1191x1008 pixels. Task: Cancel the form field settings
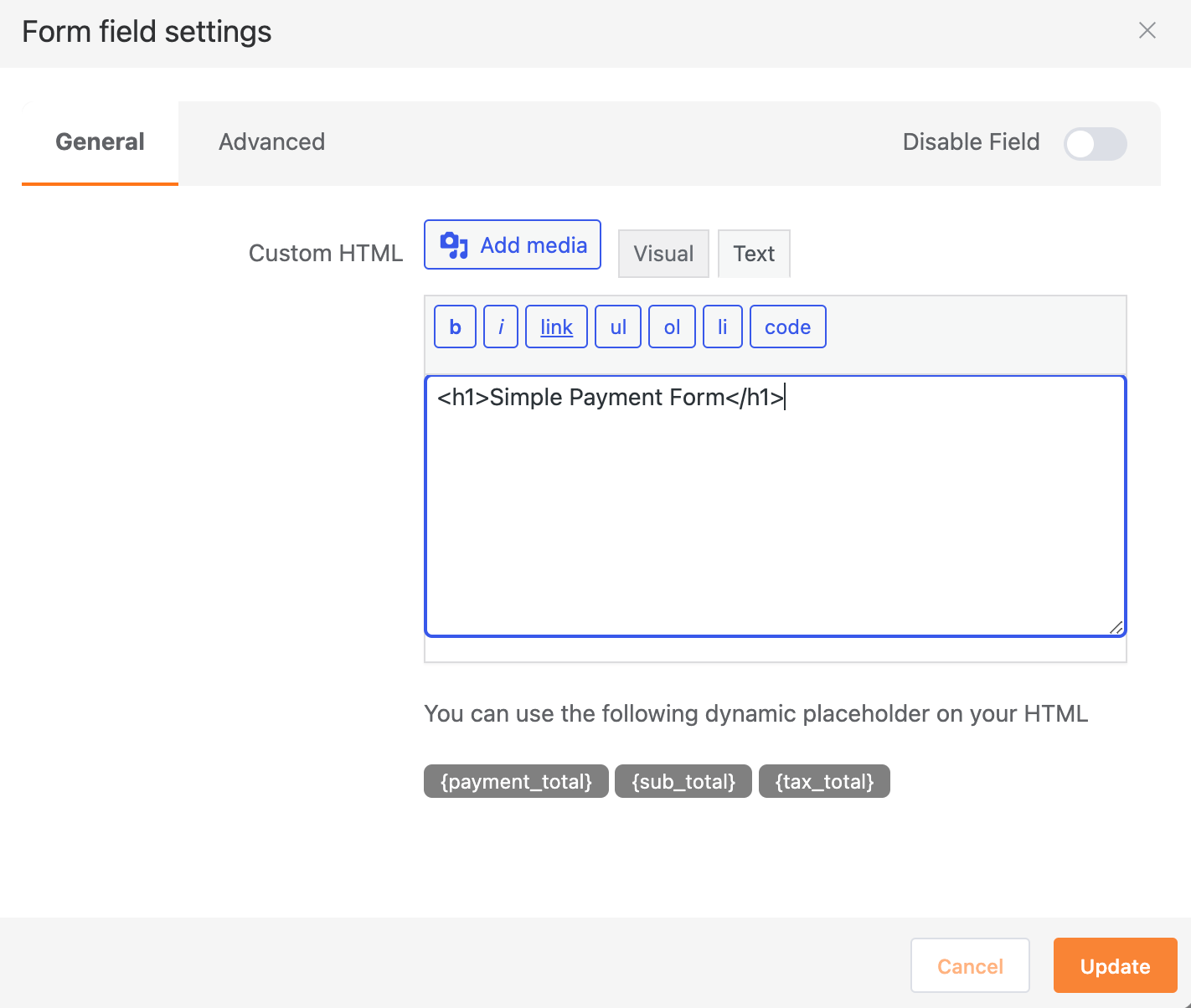970,965
